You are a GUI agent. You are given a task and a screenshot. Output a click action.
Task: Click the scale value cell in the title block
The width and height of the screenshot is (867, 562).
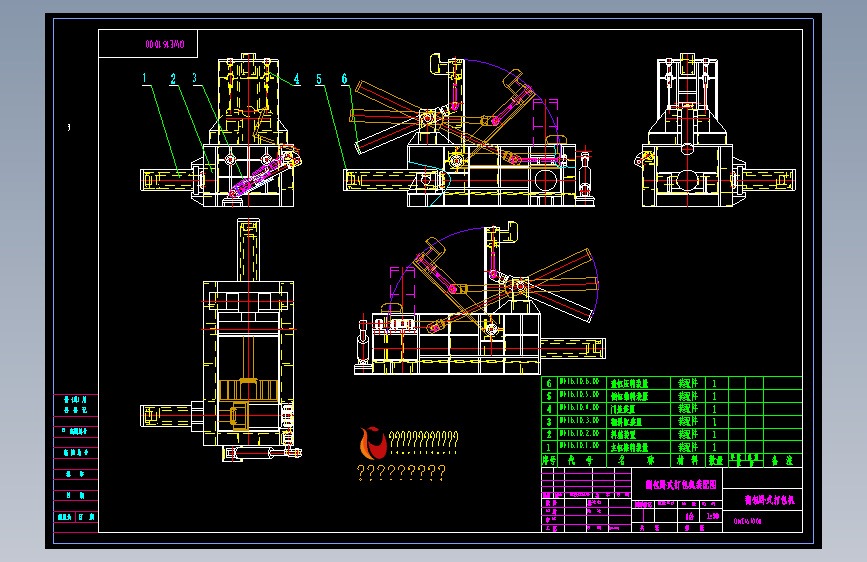click(x=712, y=516)
